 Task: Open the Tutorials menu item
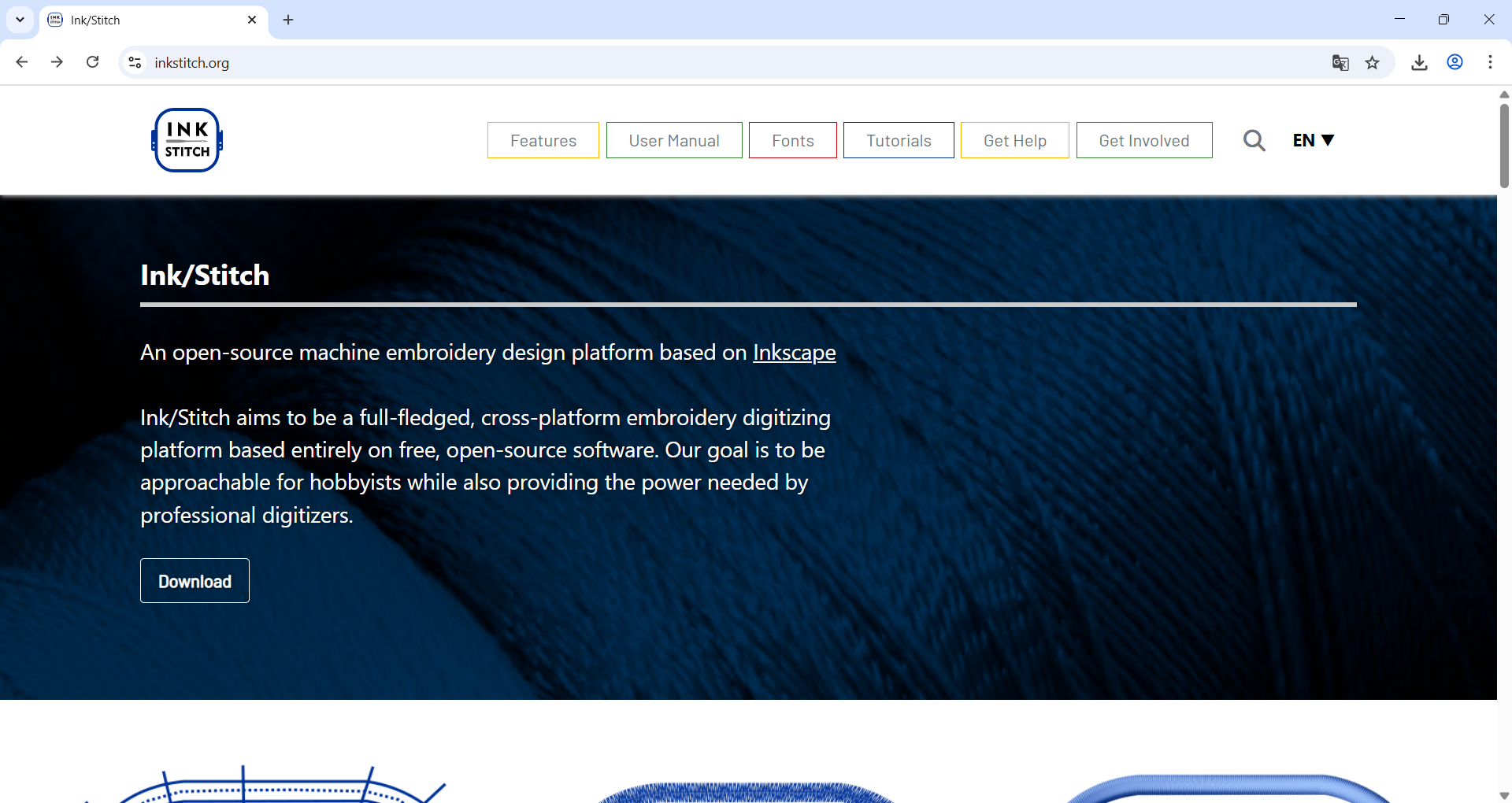coord(899,140)
